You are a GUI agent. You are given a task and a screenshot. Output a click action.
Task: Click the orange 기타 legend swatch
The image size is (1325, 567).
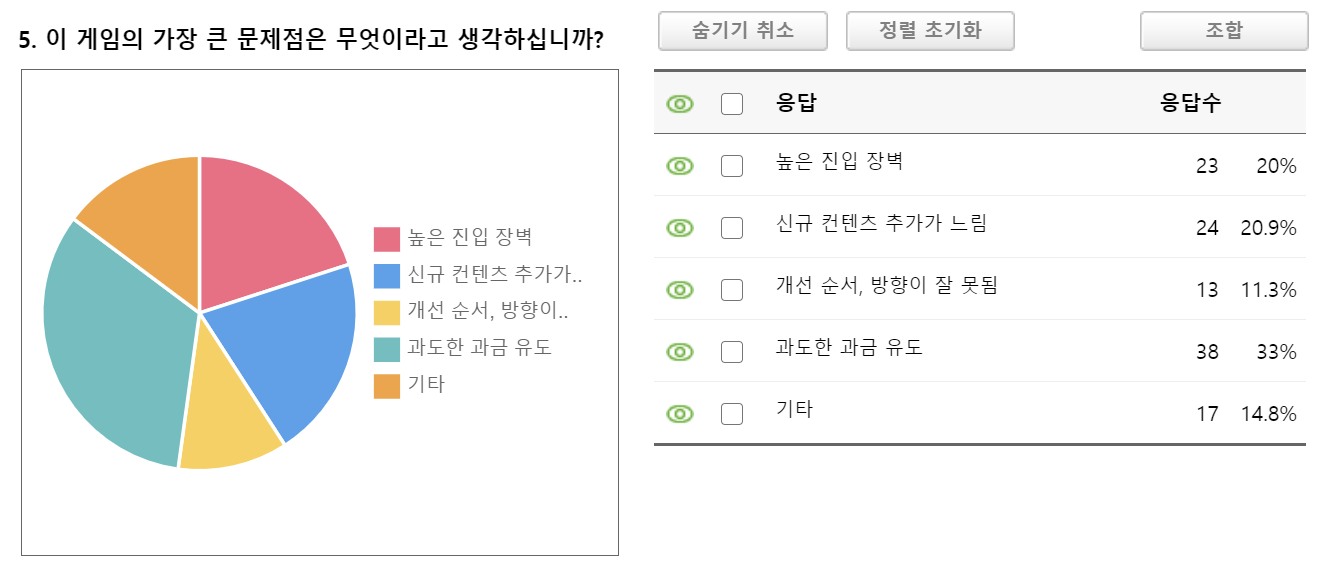point(387,386)
